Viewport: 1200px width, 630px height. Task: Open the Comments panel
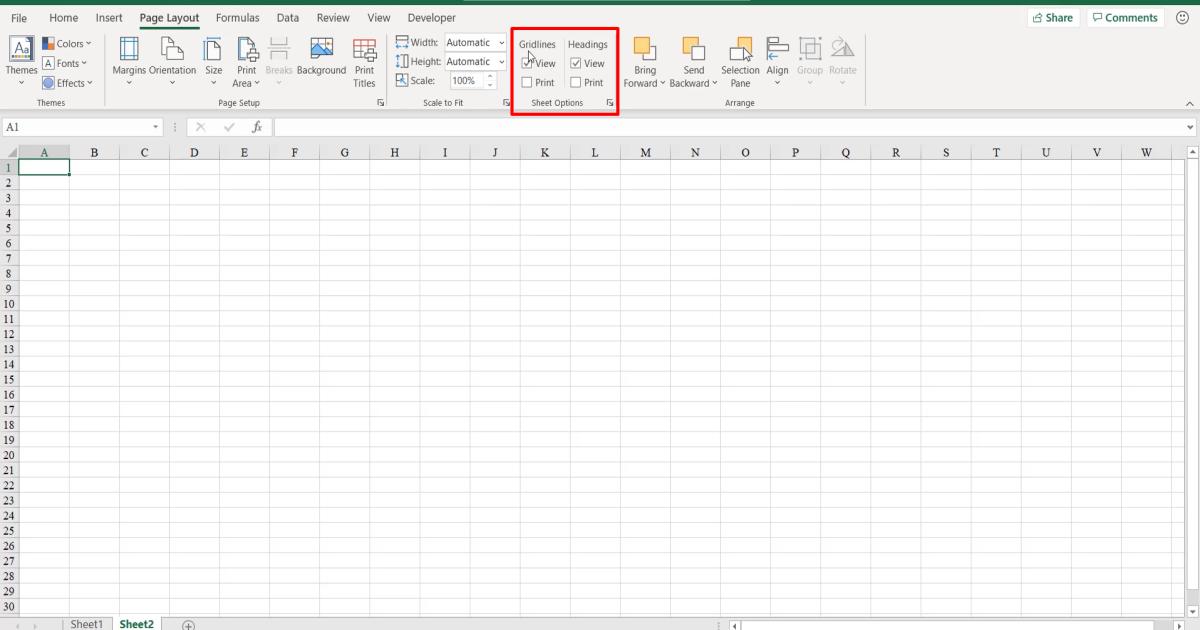coord(1125,17)
